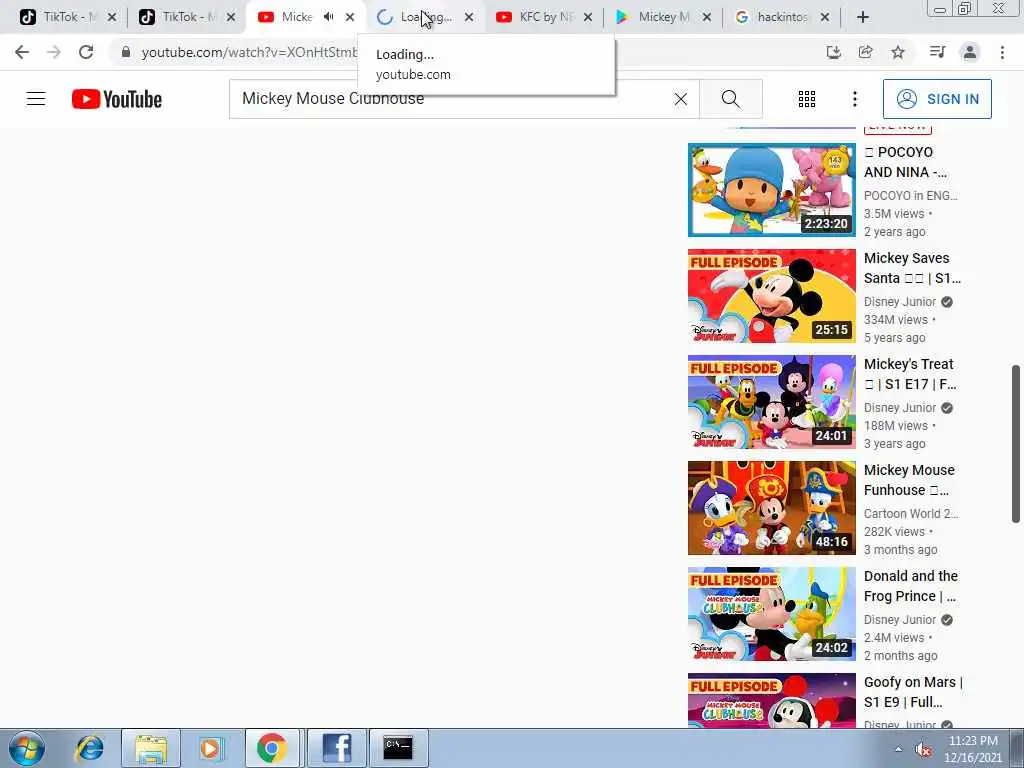The height and width of the screenshot is (768, 1024).
Task: Click the Chrome taskbar icon
Action: (272, 748)
